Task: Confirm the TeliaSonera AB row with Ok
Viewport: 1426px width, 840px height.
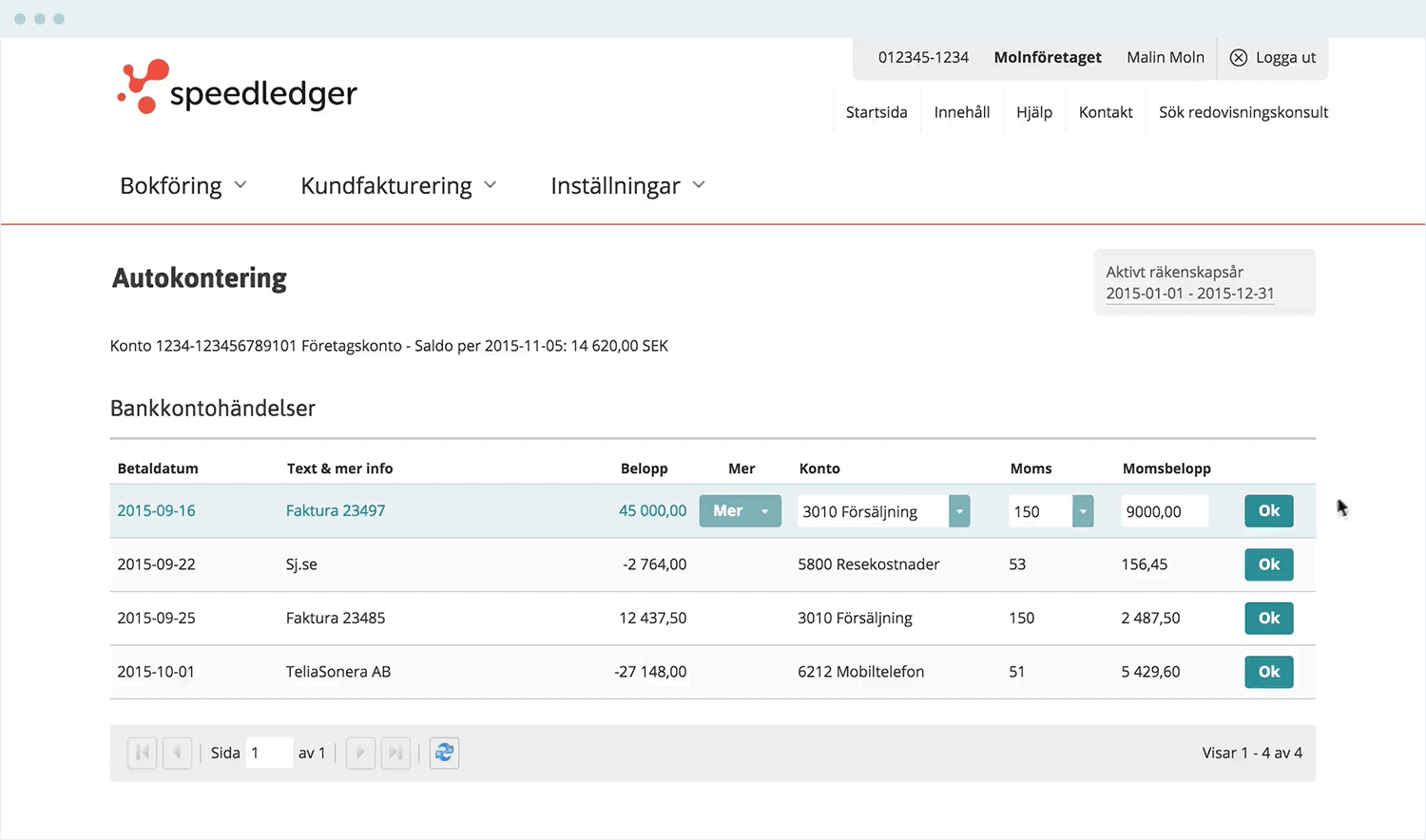Action: pos(1268,672)
